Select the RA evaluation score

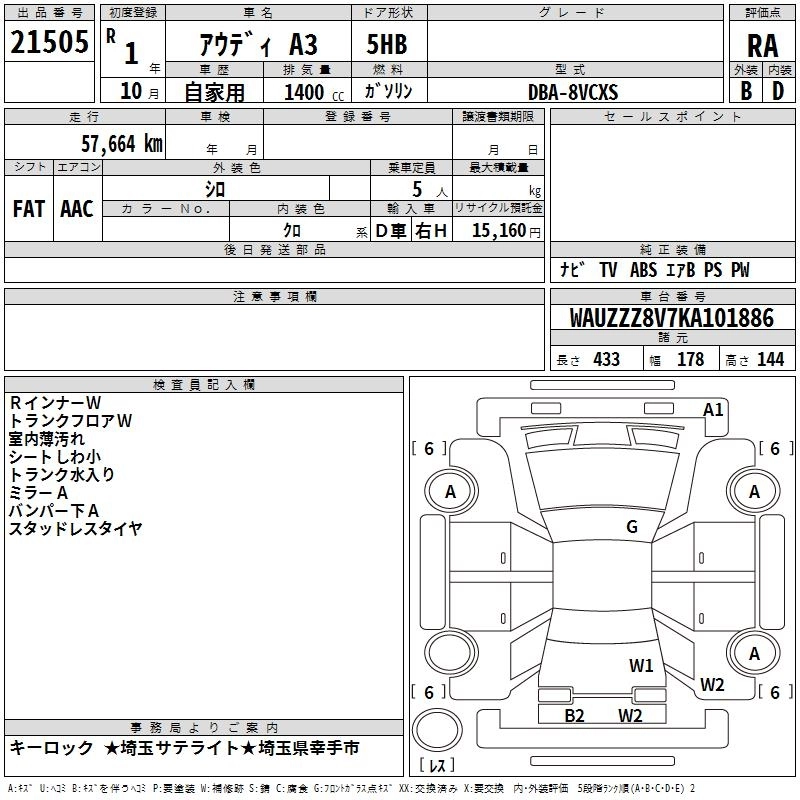coord(762,46)
